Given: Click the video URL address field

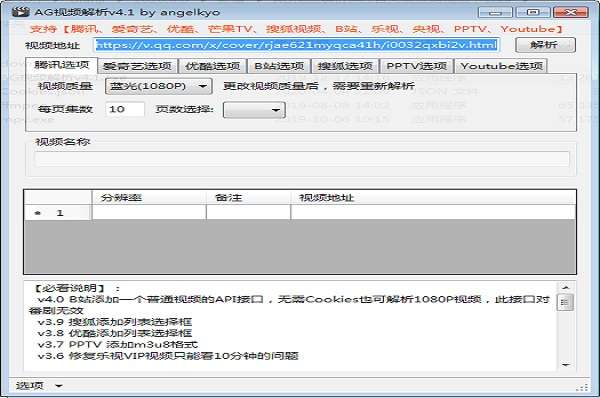Looking at the screenshot, I should [x=297, y=45].
